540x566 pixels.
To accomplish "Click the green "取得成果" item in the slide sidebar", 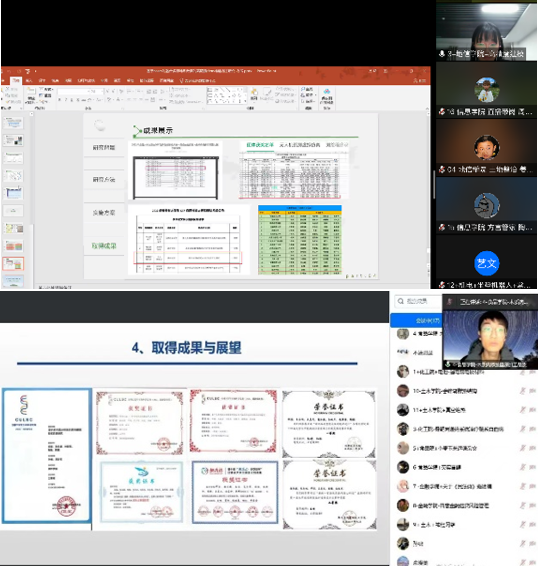I will coord(104,246).
